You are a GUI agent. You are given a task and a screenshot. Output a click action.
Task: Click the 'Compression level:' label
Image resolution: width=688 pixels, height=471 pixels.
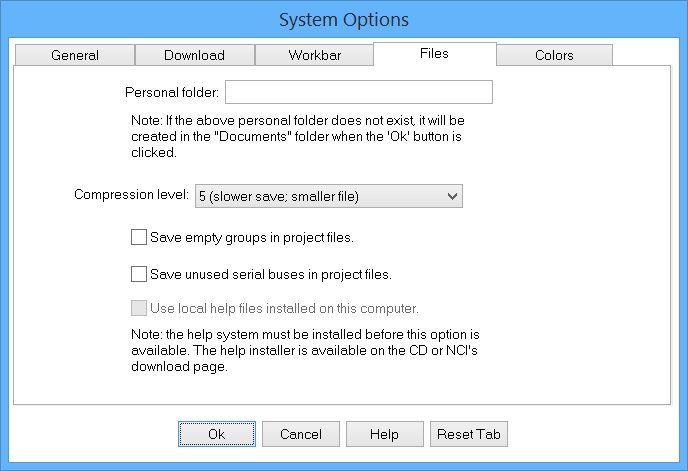click(x=131, y=194)
